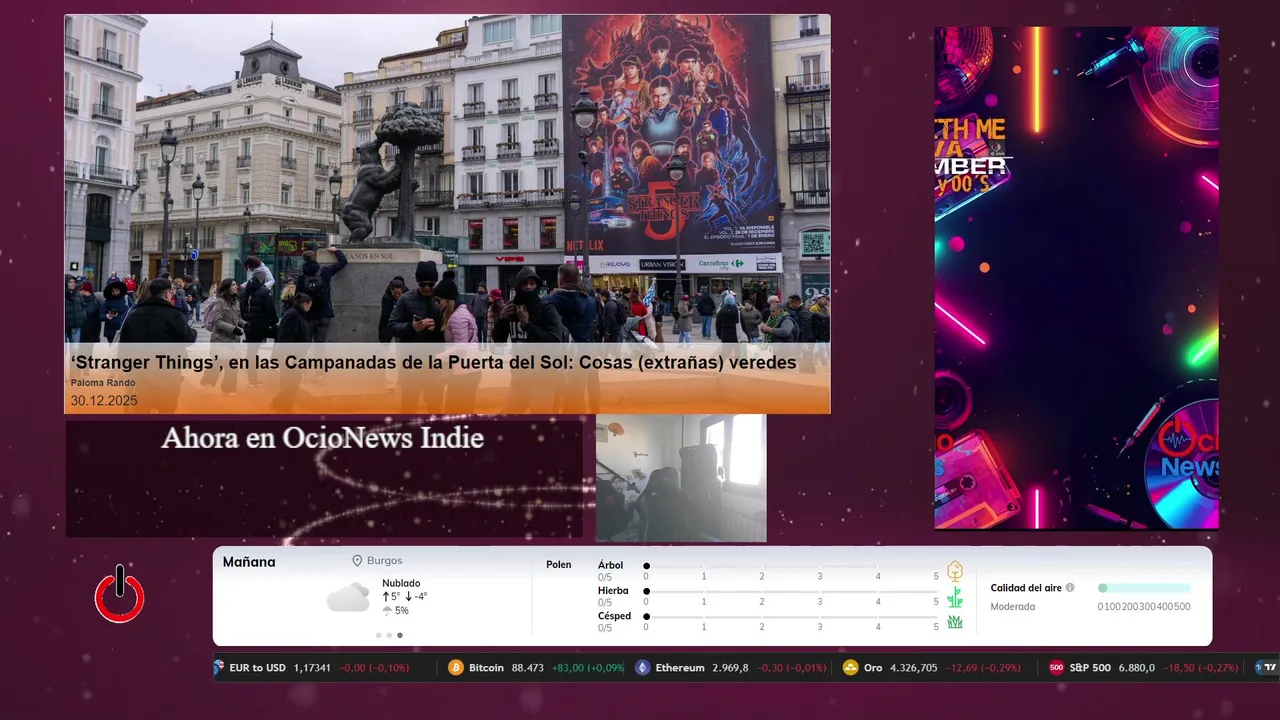Open the EUR to USD ticker entry
This screenshot has width=1280, height=720.
pyautogui.click(x=318, y=667)
